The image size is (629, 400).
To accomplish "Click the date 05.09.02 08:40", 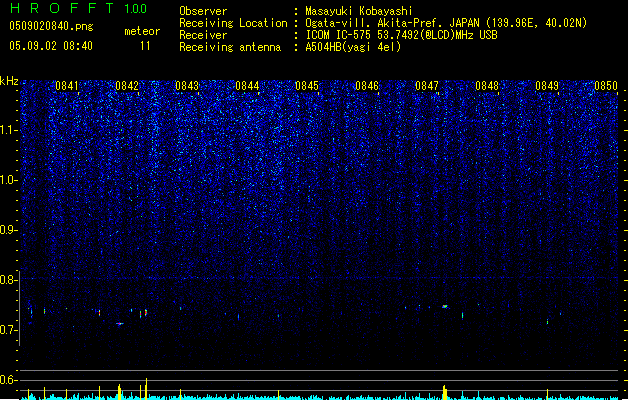I will coord(51,46).
